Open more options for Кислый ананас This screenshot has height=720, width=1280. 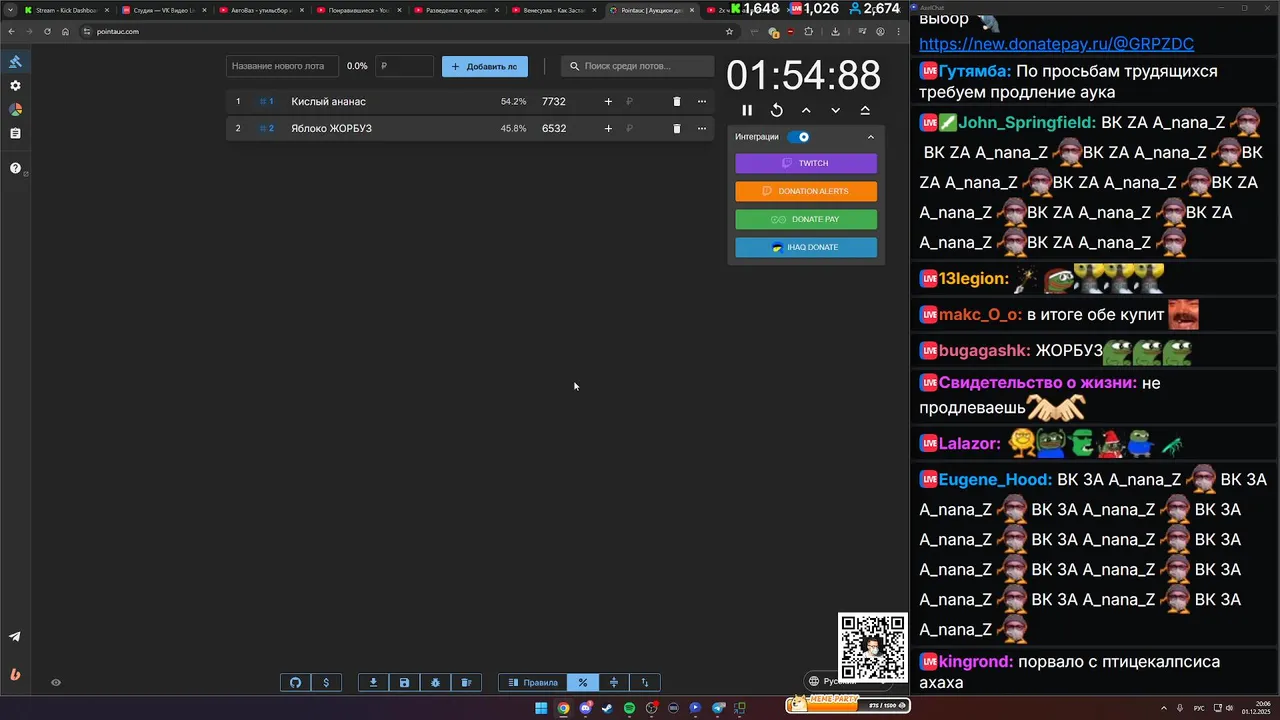702,102
